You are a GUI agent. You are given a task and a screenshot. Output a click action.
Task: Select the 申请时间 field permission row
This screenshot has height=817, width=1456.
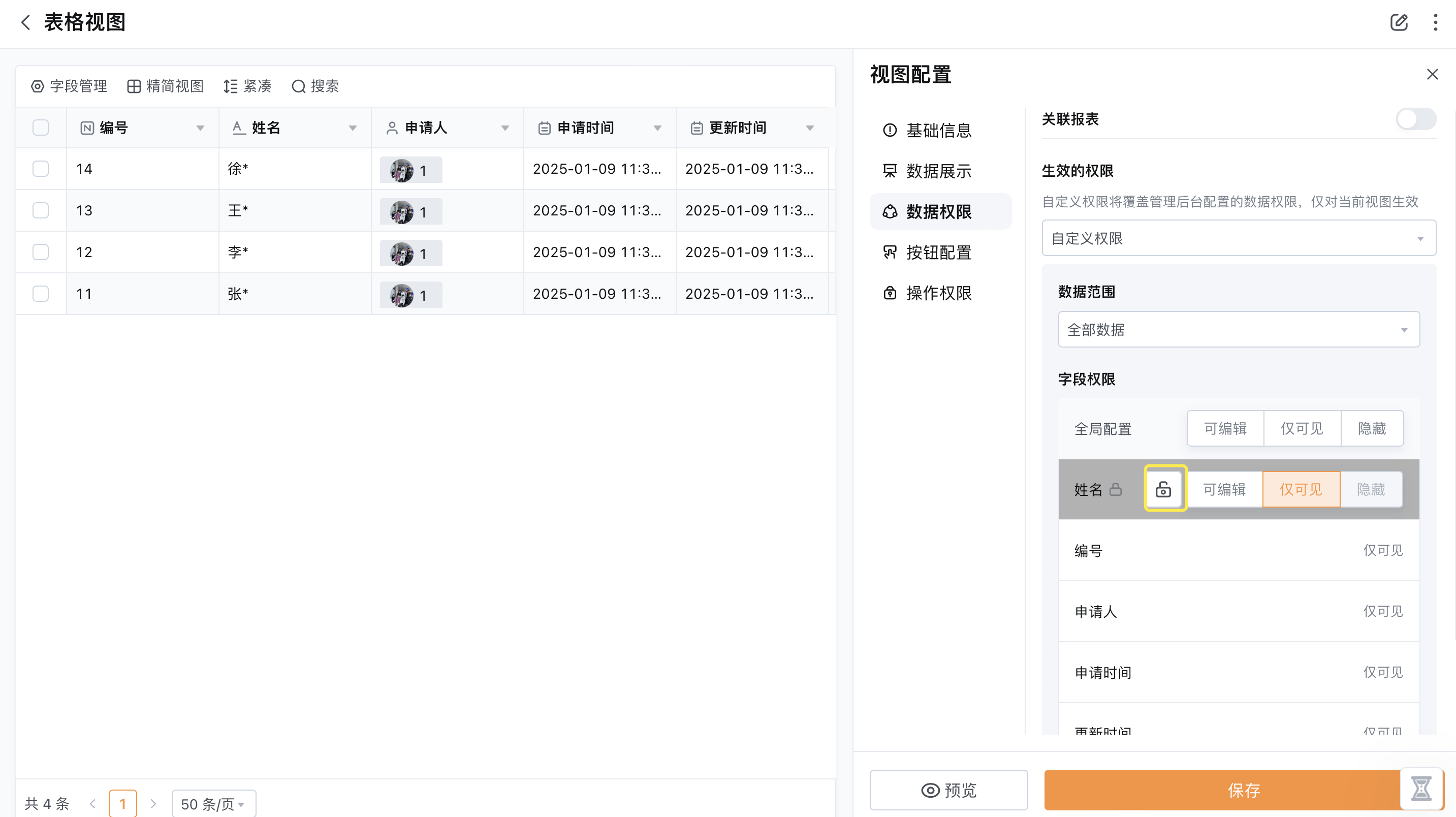(1239, 672)
